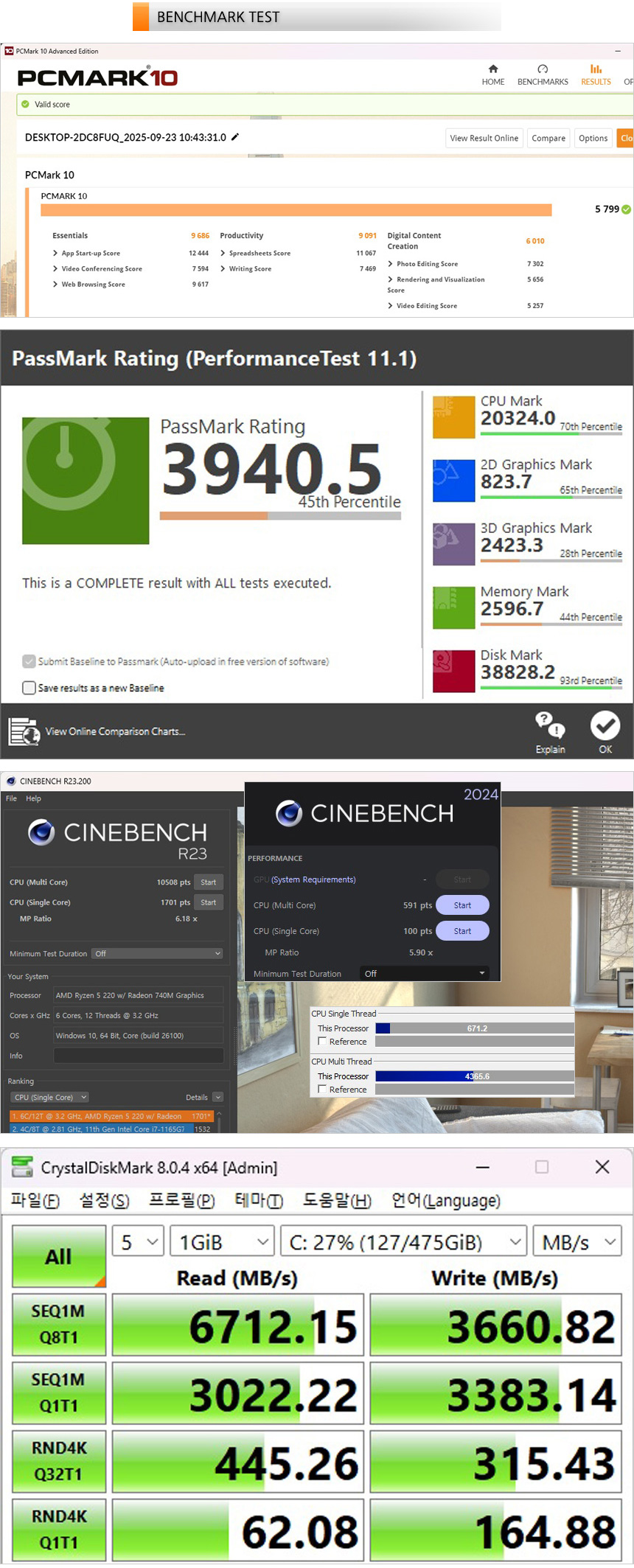Open the 1GiB test size dropdown

(222, 1242)
